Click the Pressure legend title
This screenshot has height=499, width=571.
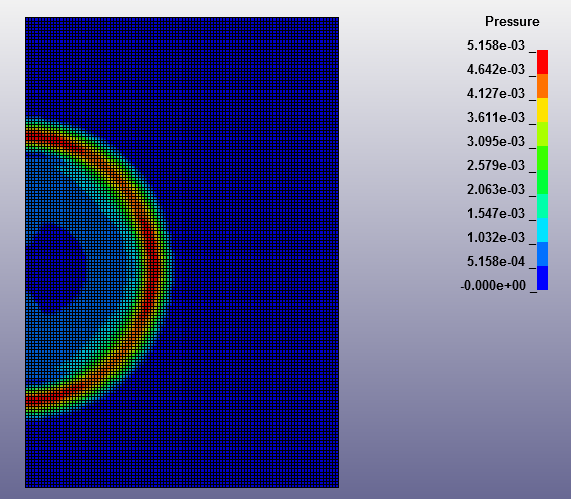(x=512, y=21)
